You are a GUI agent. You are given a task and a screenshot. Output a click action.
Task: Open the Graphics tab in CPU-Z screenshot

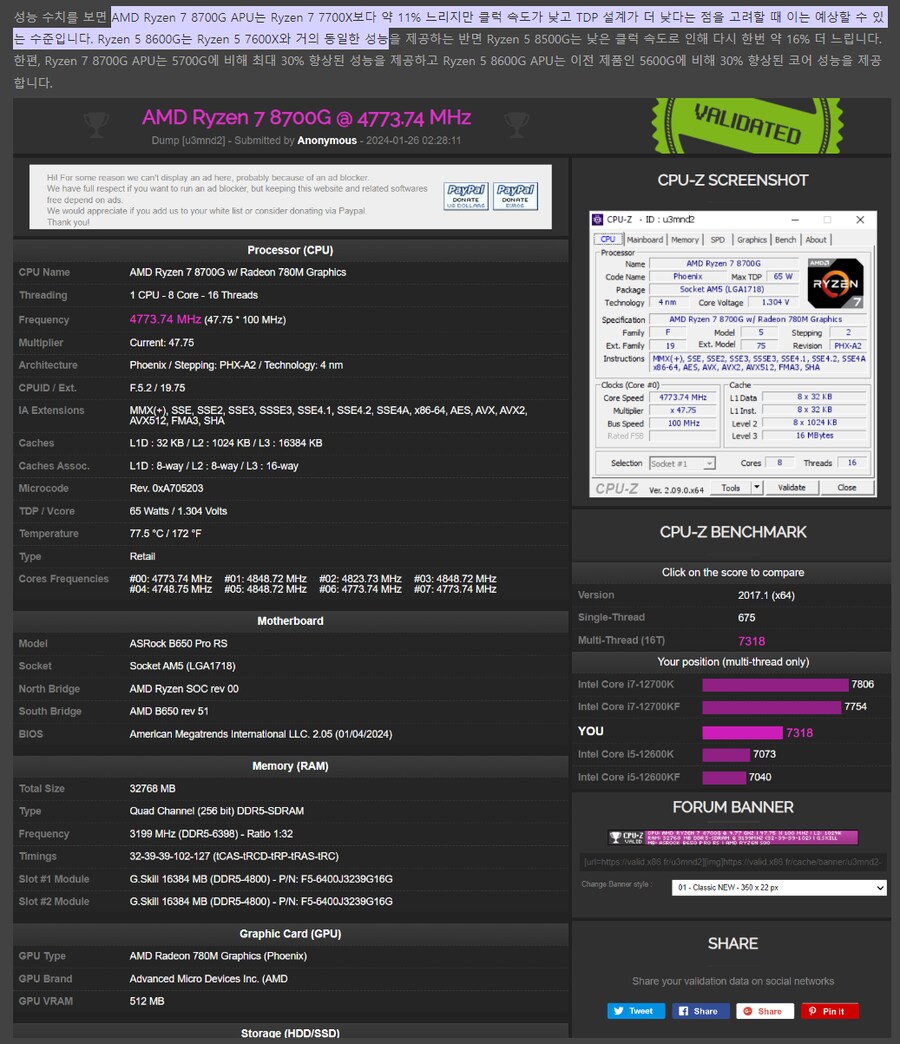pyautogui.click(x=752, y=240)
